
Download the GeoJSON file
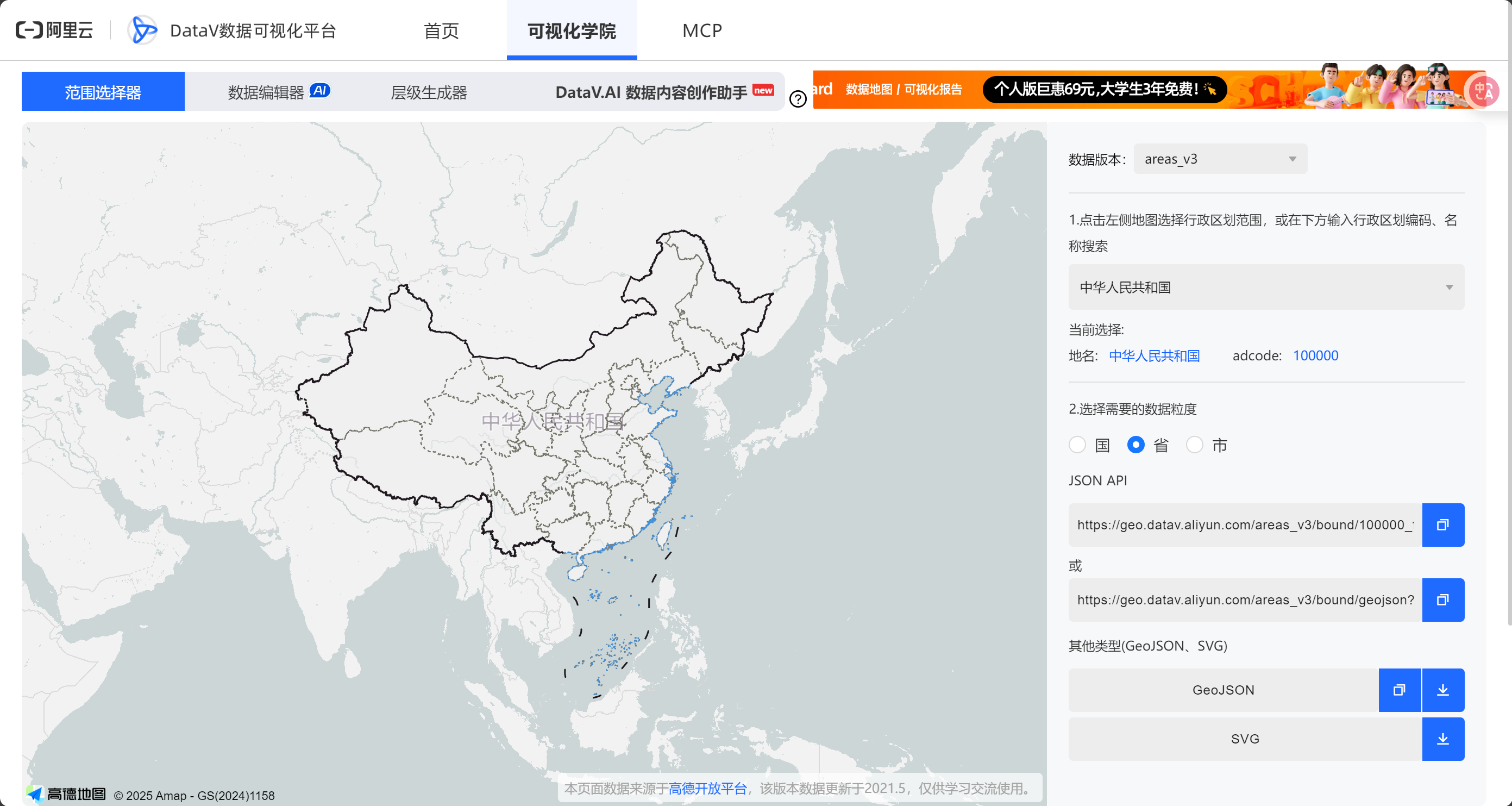pyautogui.click(x=1443, y=690)
